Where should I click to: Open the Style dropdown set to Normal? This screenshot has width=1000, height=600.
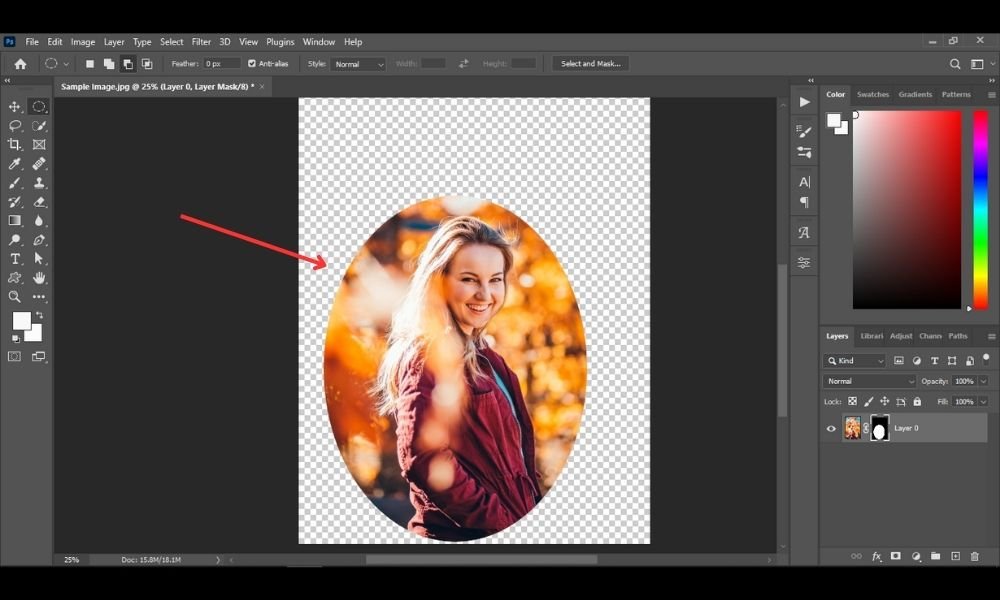tap(358, 64)
